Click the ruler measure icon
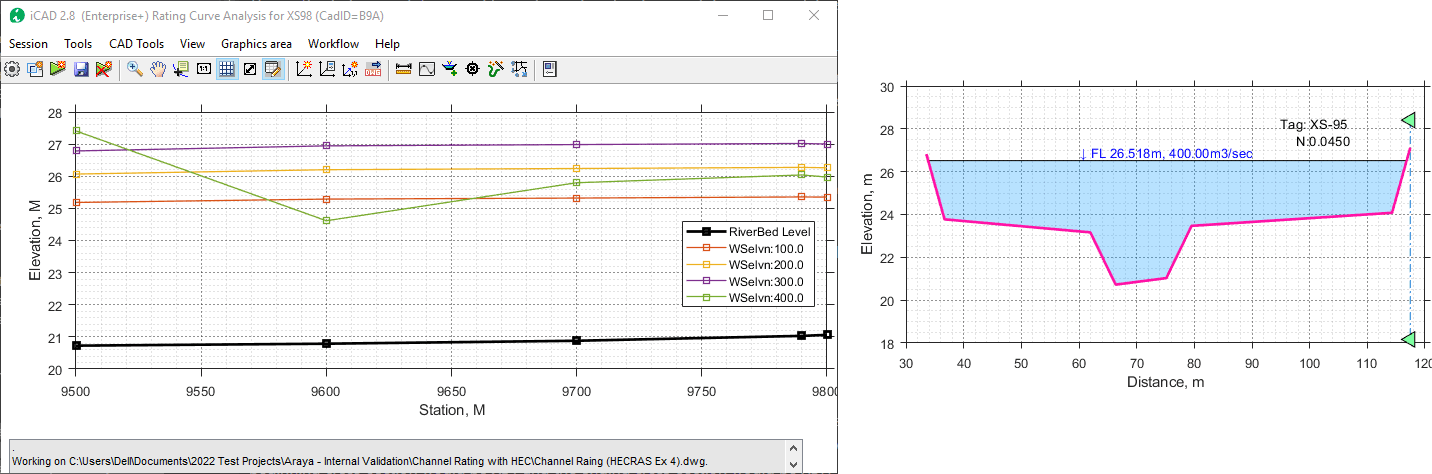Image resolution: width=1432 pixels, height=474 pixels. click(x=404, y=69)
